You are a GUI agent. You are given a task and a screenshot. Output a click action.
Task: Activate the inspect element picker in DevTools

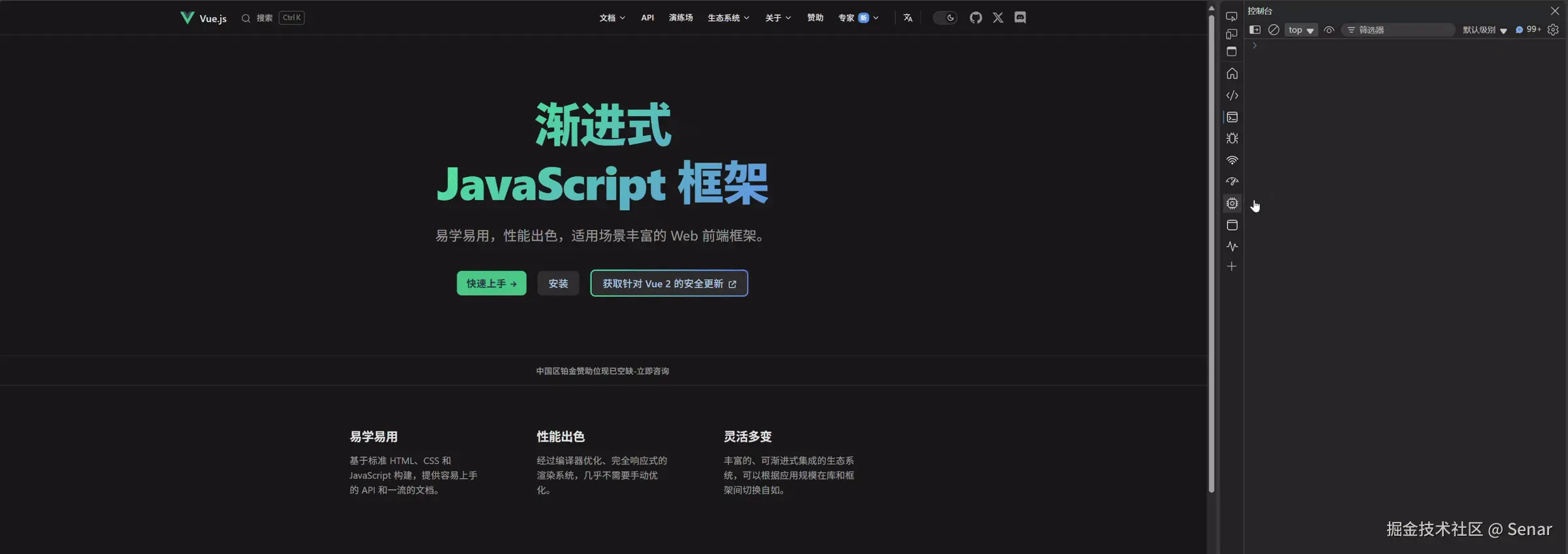click(x=1232, y=16)
